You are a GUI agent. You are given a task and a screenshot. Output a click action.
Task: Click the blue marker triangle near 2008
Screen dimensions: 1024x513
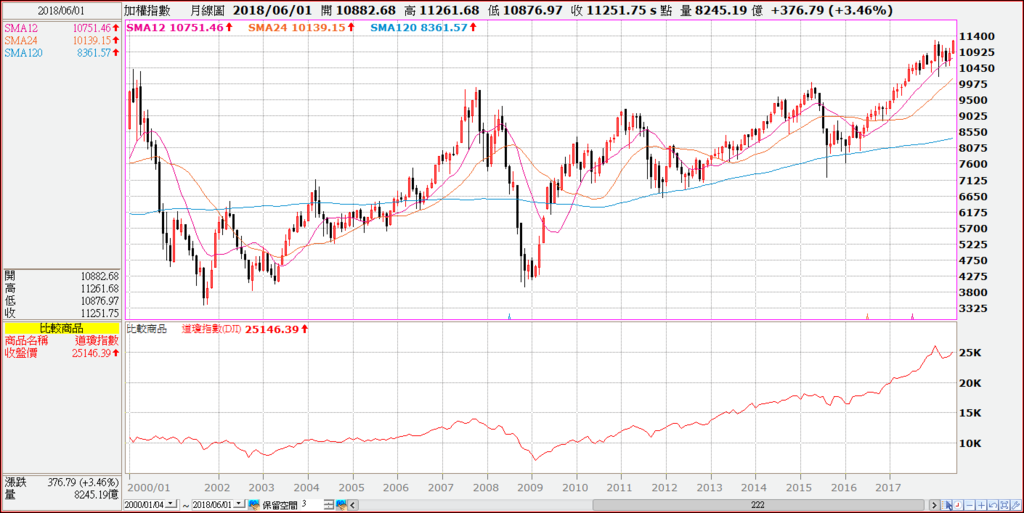[x=509, y=316]
